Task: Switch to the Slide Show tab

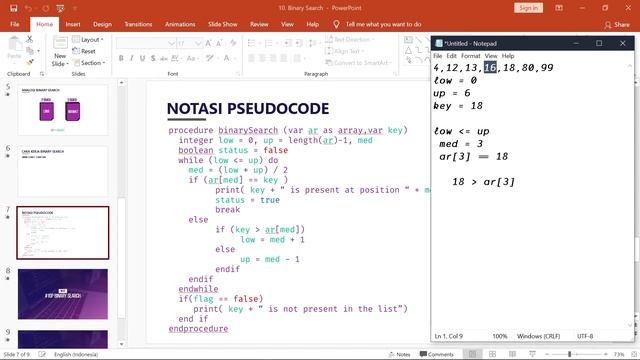Action: [x=222, y=24]
